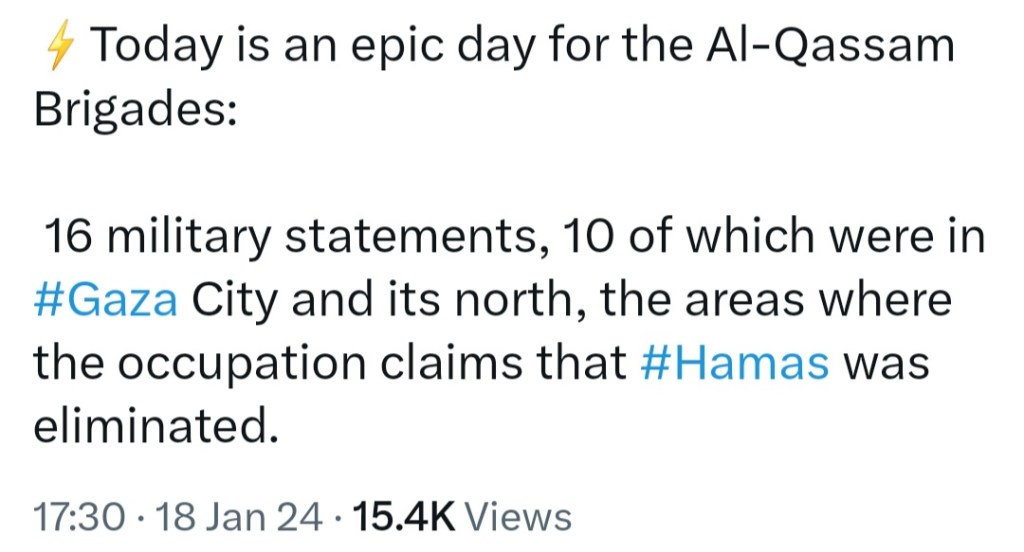Click the lightning bolt emoji
Screen dimensions: 1024x552
click(x=59, y=46)
